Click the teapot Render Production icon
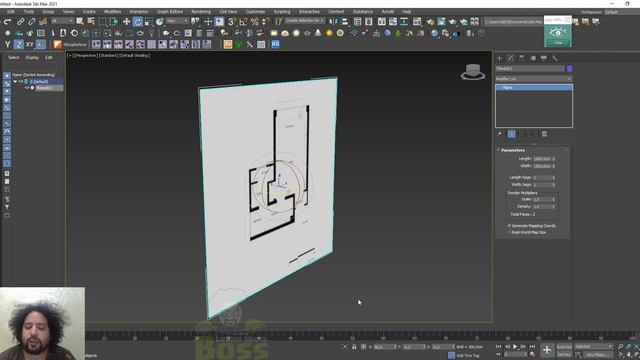The width and height of the screenshot is (640, 360). [452, 22]
